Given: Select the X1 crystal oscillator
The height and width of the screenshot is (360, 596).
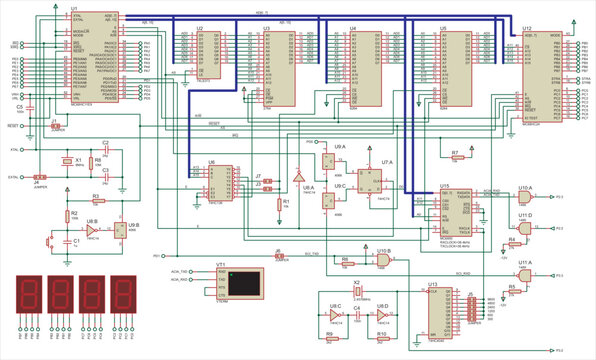Looking at the screenshot, I should [67, 162].
